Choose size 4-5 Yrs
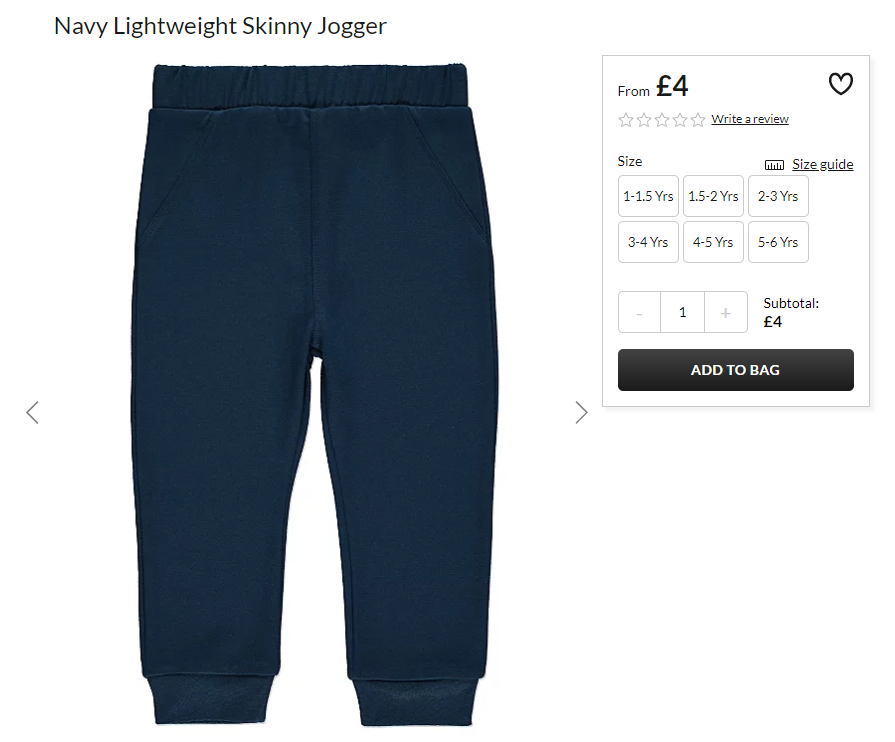The image size is (895, 742). (x=713, y=242)
